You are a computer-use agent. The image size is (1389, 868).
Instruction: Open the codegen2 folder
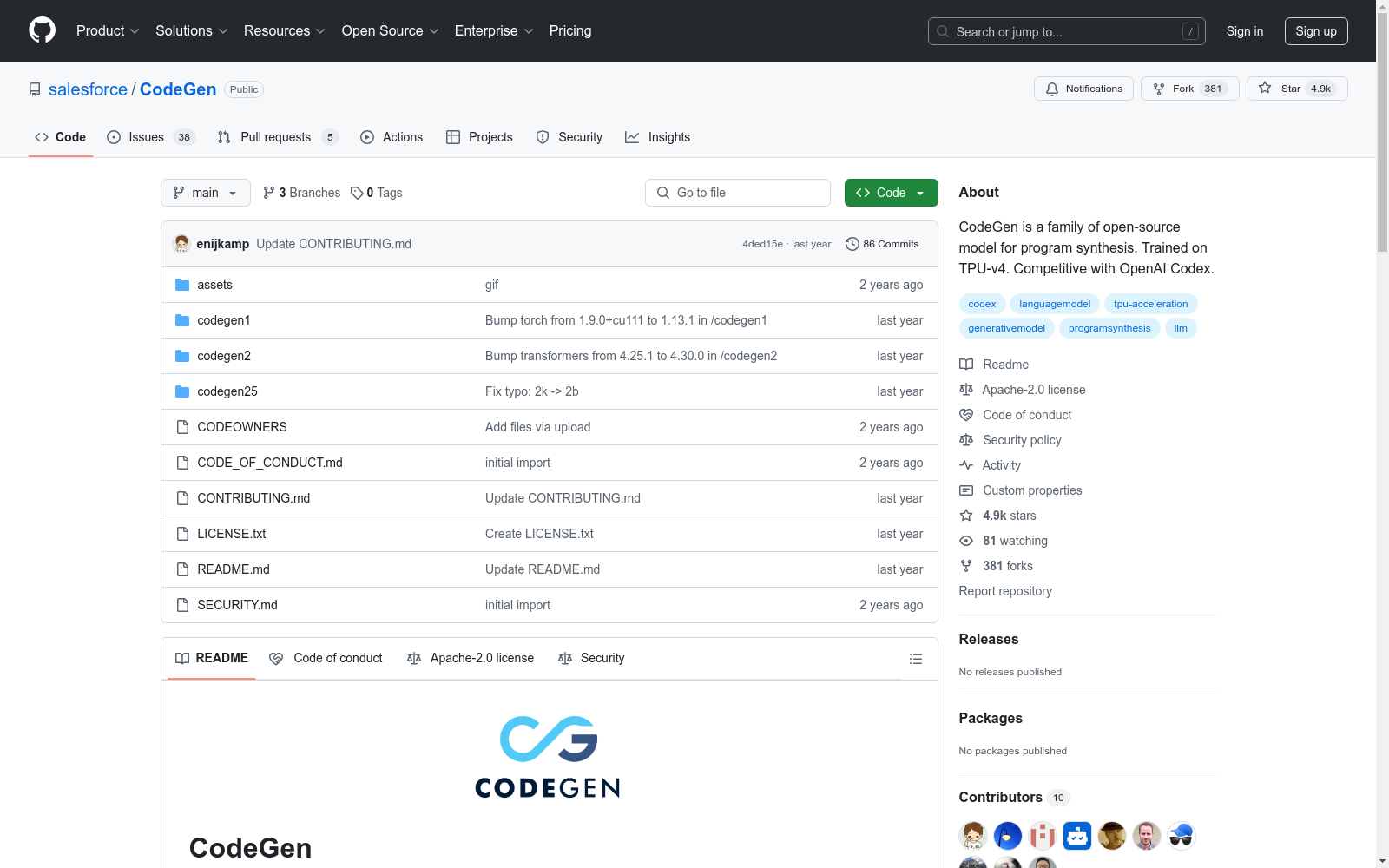[223, 356]
